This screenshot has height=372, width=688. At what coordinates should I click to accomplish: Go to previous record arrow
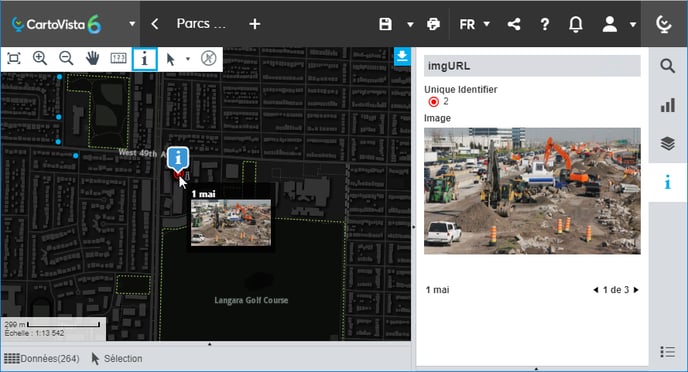595,290
